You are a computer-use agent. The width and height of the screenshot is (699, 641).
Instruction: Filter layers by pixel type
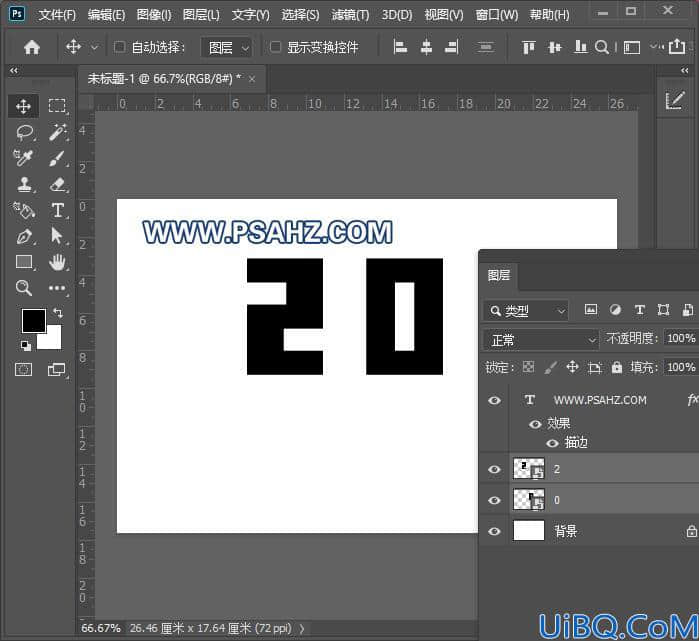click(x=591, y=310)
